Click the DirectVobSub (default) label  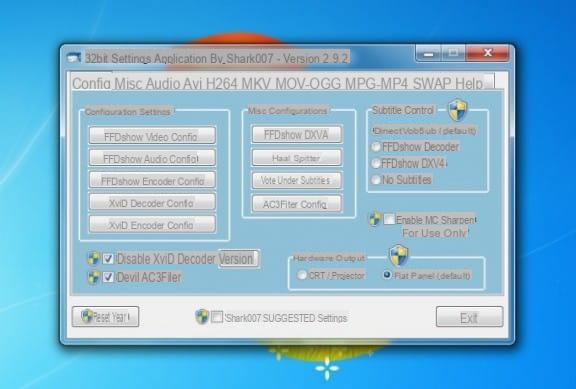pyautogui.click(x=425, y=130)
